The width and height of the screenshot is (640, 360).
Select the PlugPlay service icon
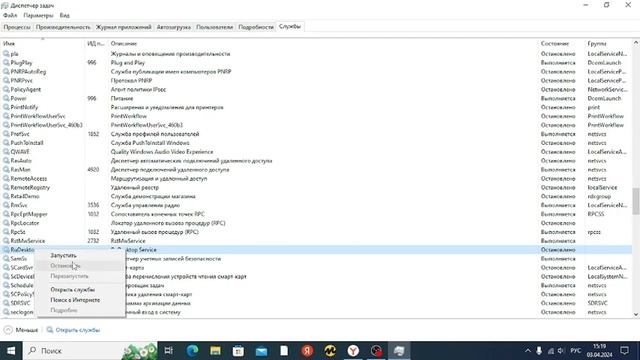coord(6,62)
